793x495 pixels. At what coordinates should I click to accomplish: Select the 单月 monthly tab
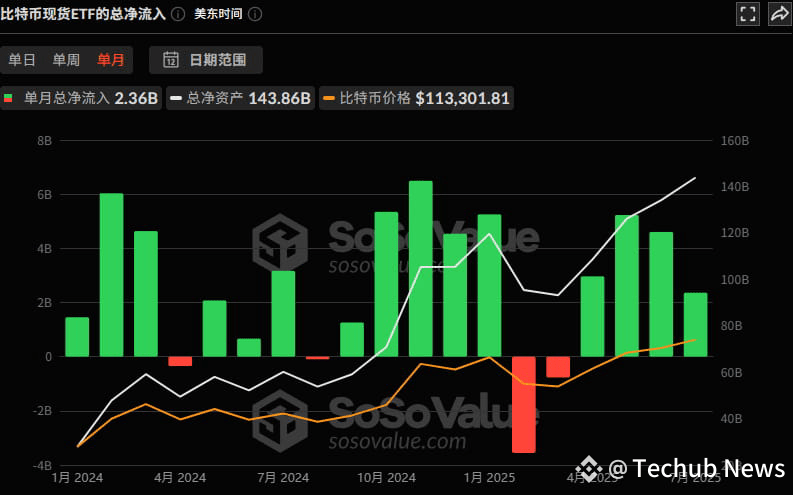111,60
